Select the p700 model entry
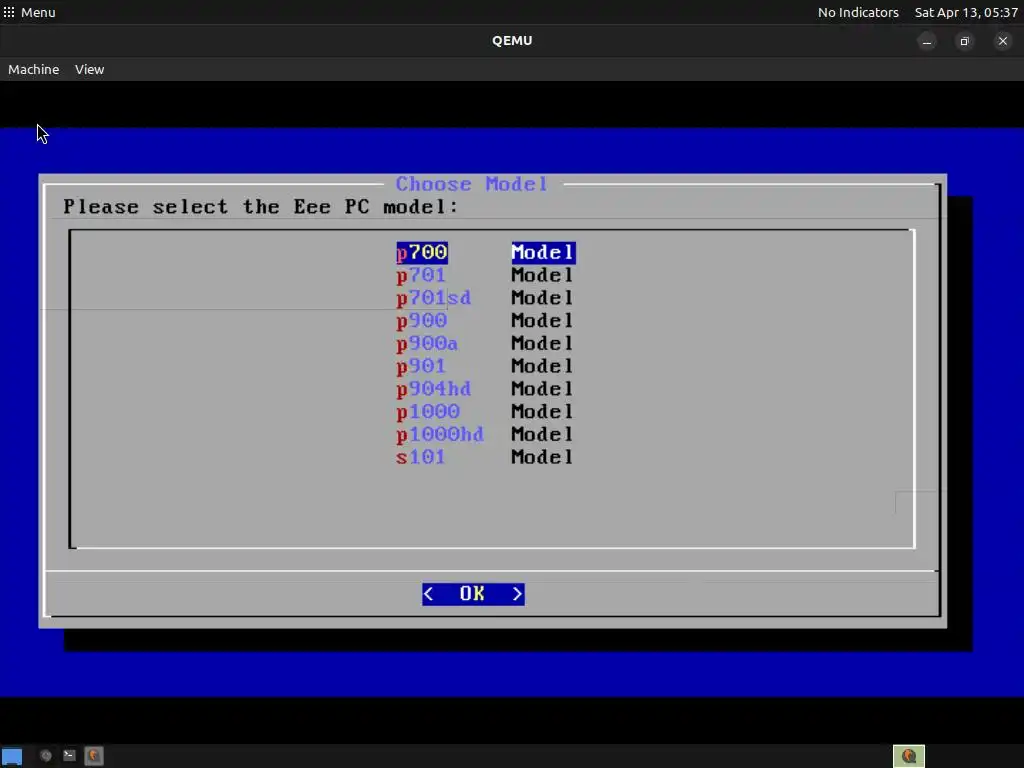1024x768 pixels. (x=486, y=252)
